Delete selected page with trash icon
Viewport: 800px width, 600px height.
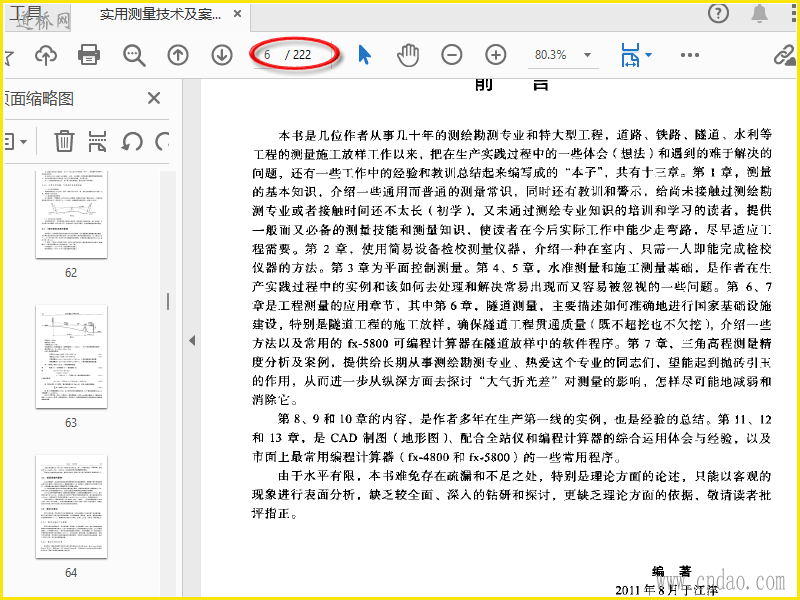click(x=64, y=141)
